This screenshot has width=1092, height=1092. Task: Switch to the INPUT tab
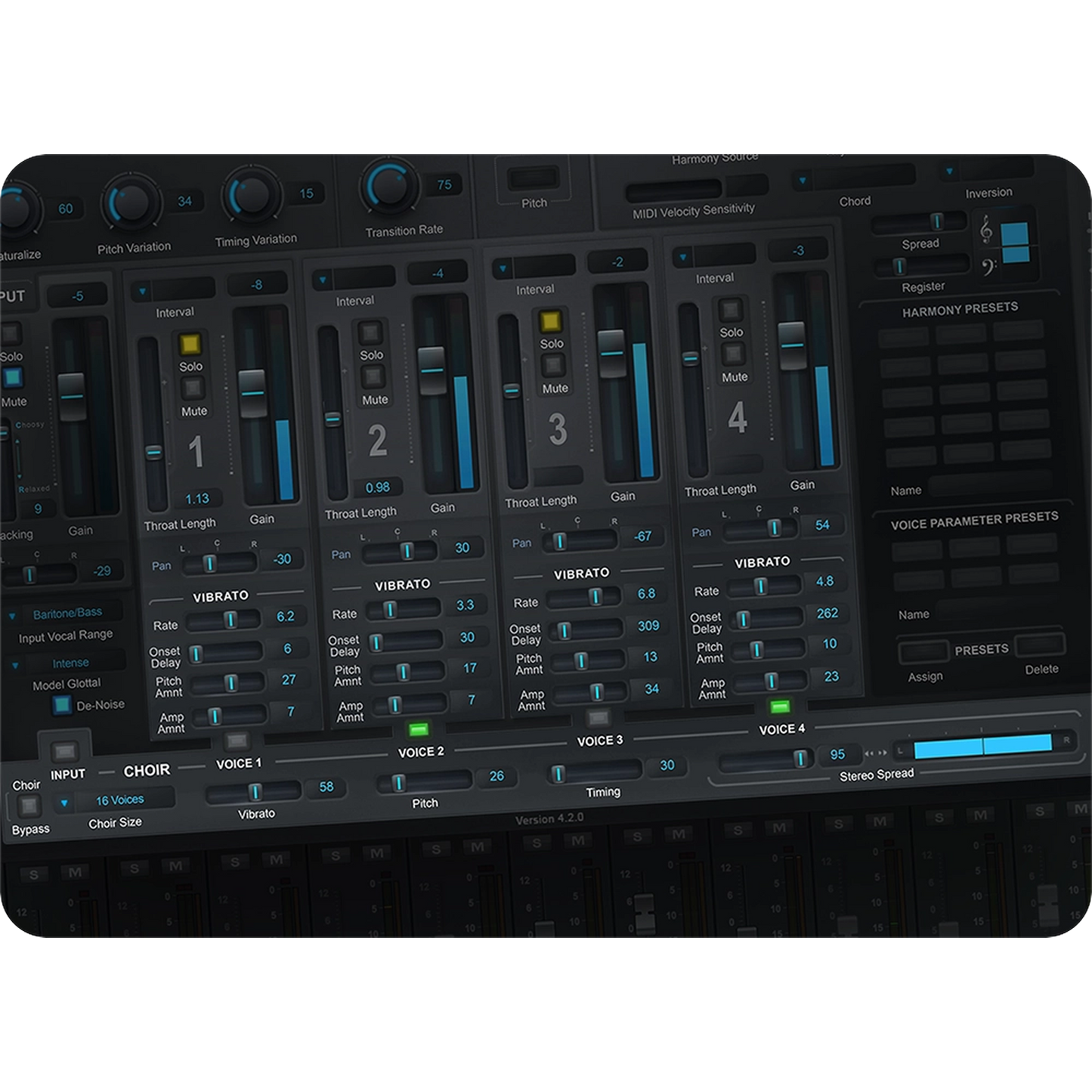coord(65,752)
